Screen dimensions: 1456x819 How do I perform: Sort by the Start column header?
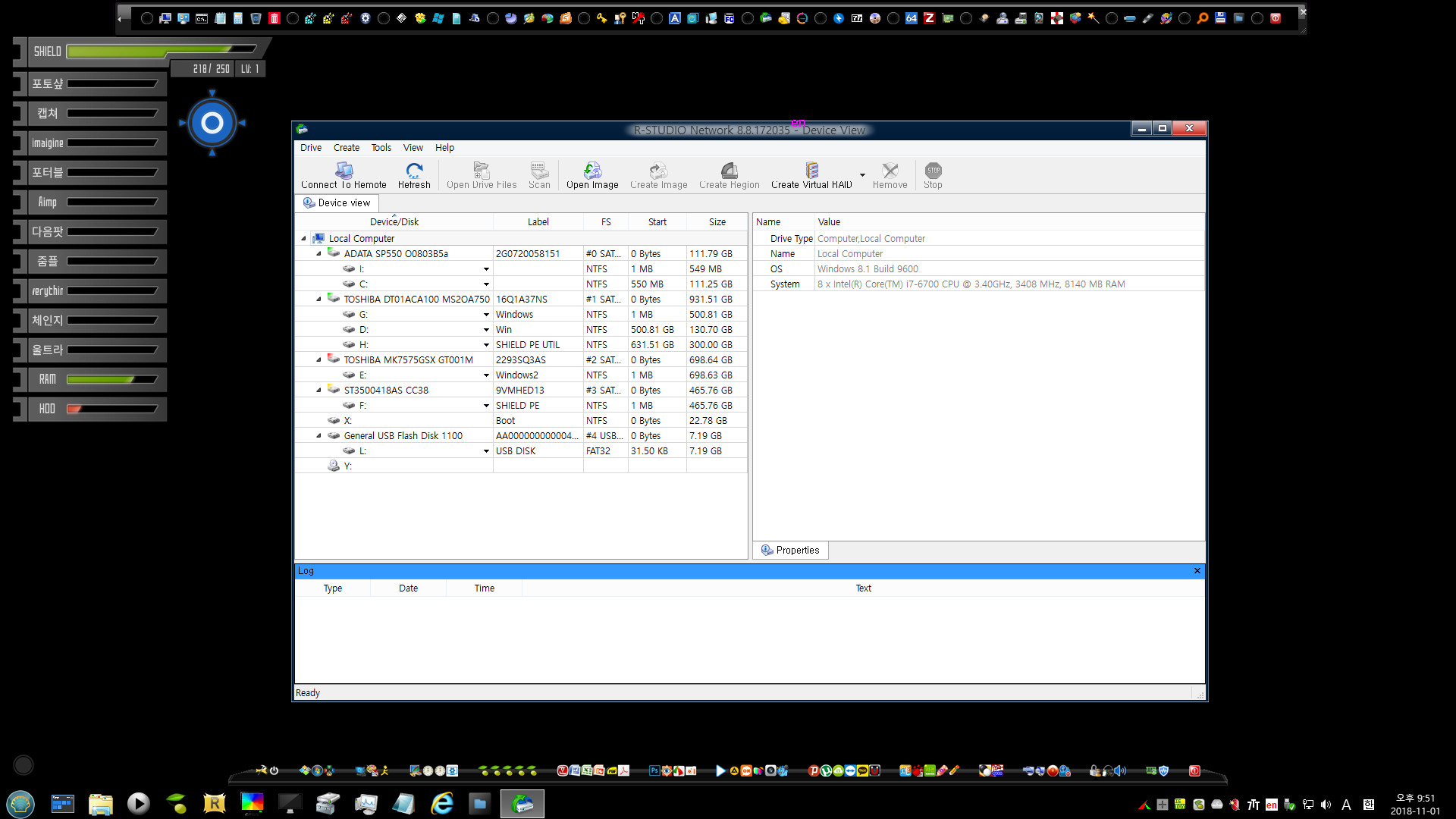[657, 222]
